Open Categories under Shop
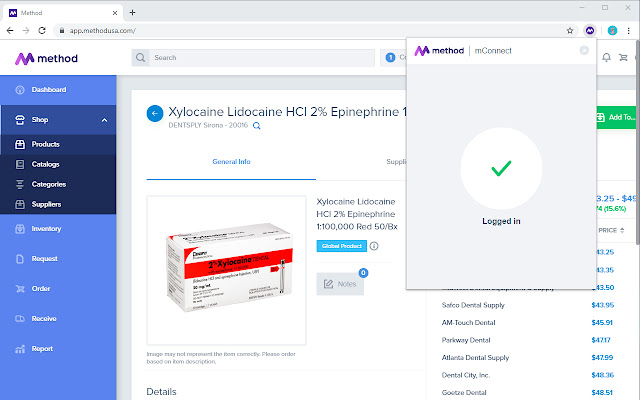This screenshot has width=640, height=400. coord(58,184)
